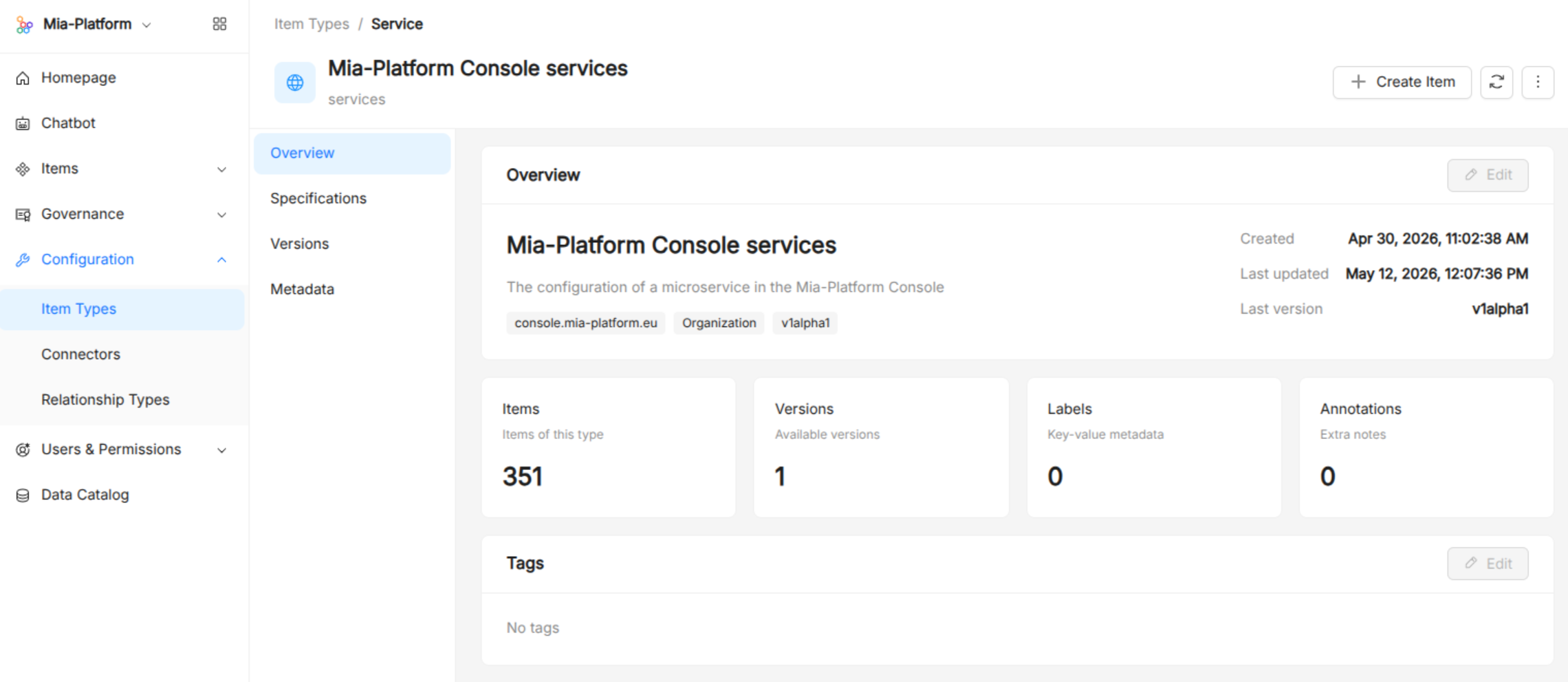Image resolution: width=1568 pixels, height=682 pixels.
Task: Click the microservice configuration description text
Action: point(725,288)
